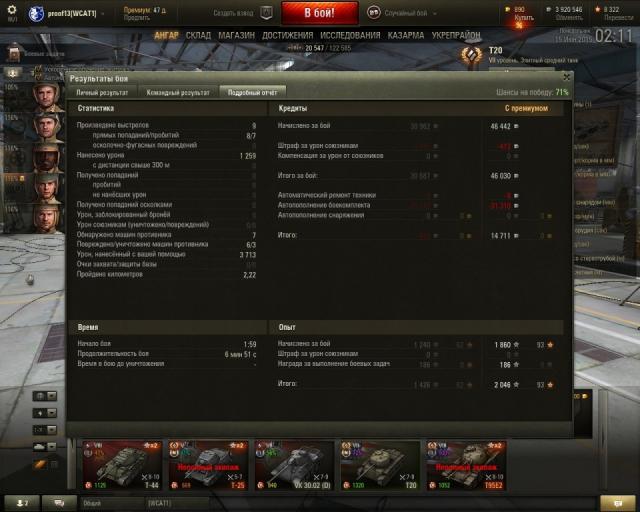
Task: Open contacts list button at bottom left
Action: pos(22,503)
